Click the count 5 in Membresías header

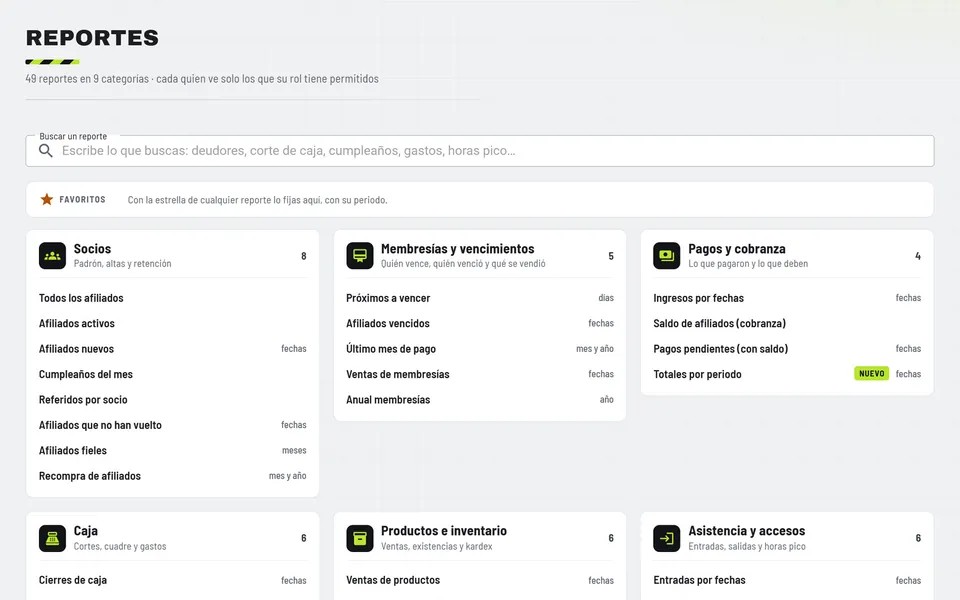pos(611,256)
